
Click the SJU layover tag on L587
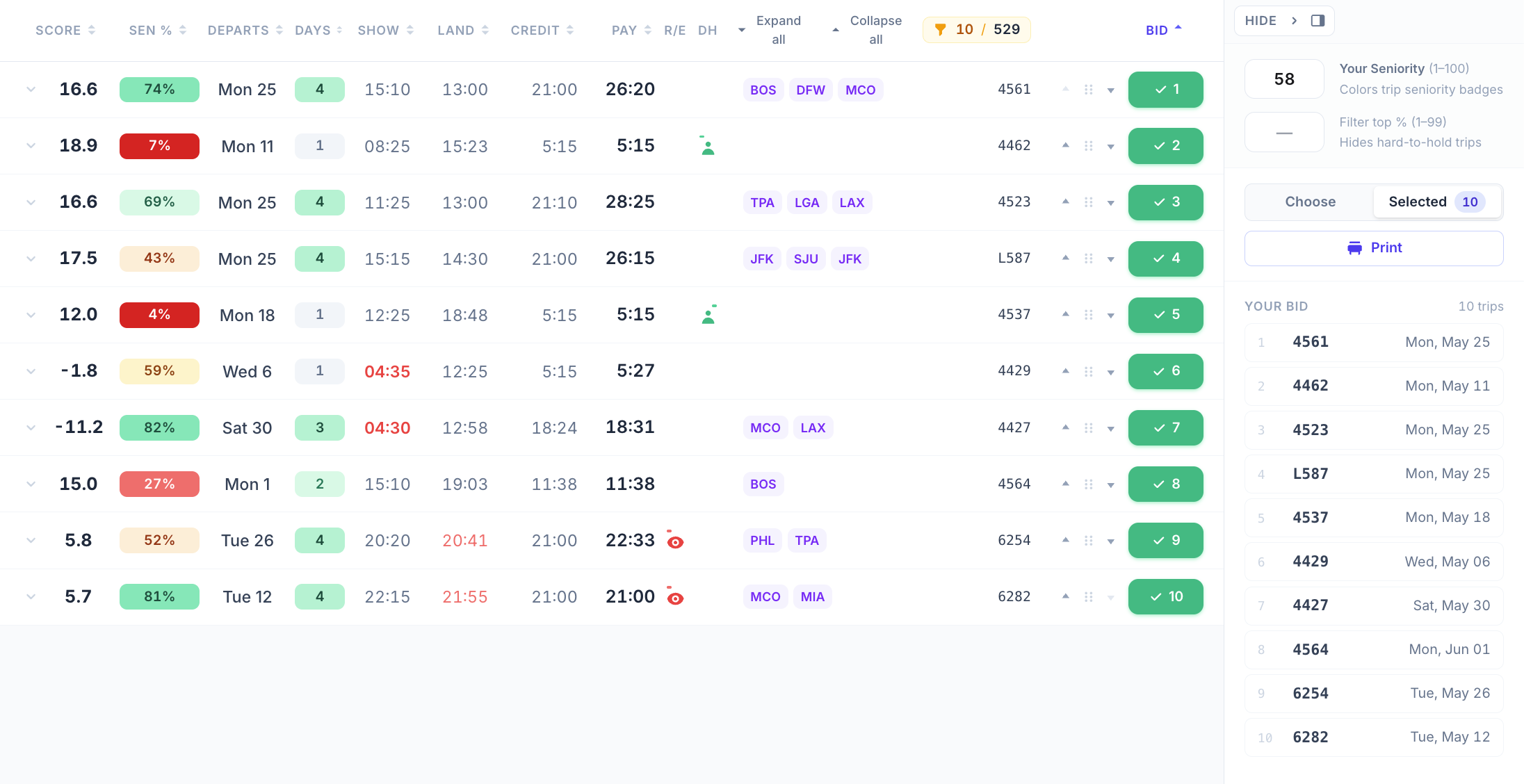click(x=806, y=259)
